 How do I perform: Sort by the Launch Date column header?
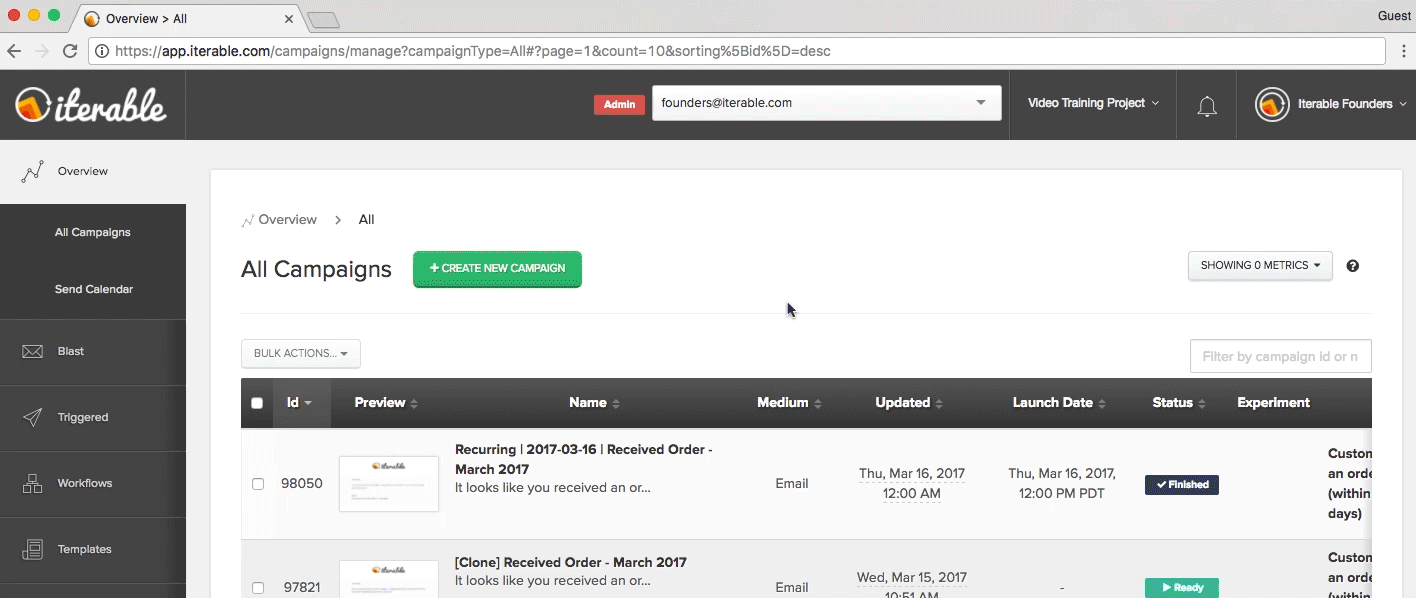click(x=1060, y=403)
